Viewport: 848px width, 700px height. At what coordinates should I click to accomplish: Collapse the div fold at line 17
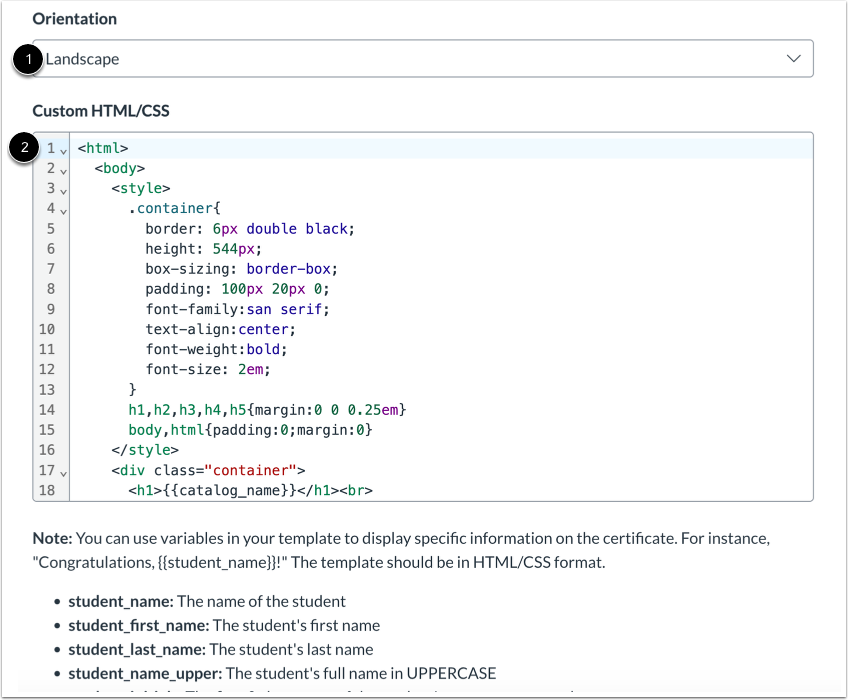point(63,474)
